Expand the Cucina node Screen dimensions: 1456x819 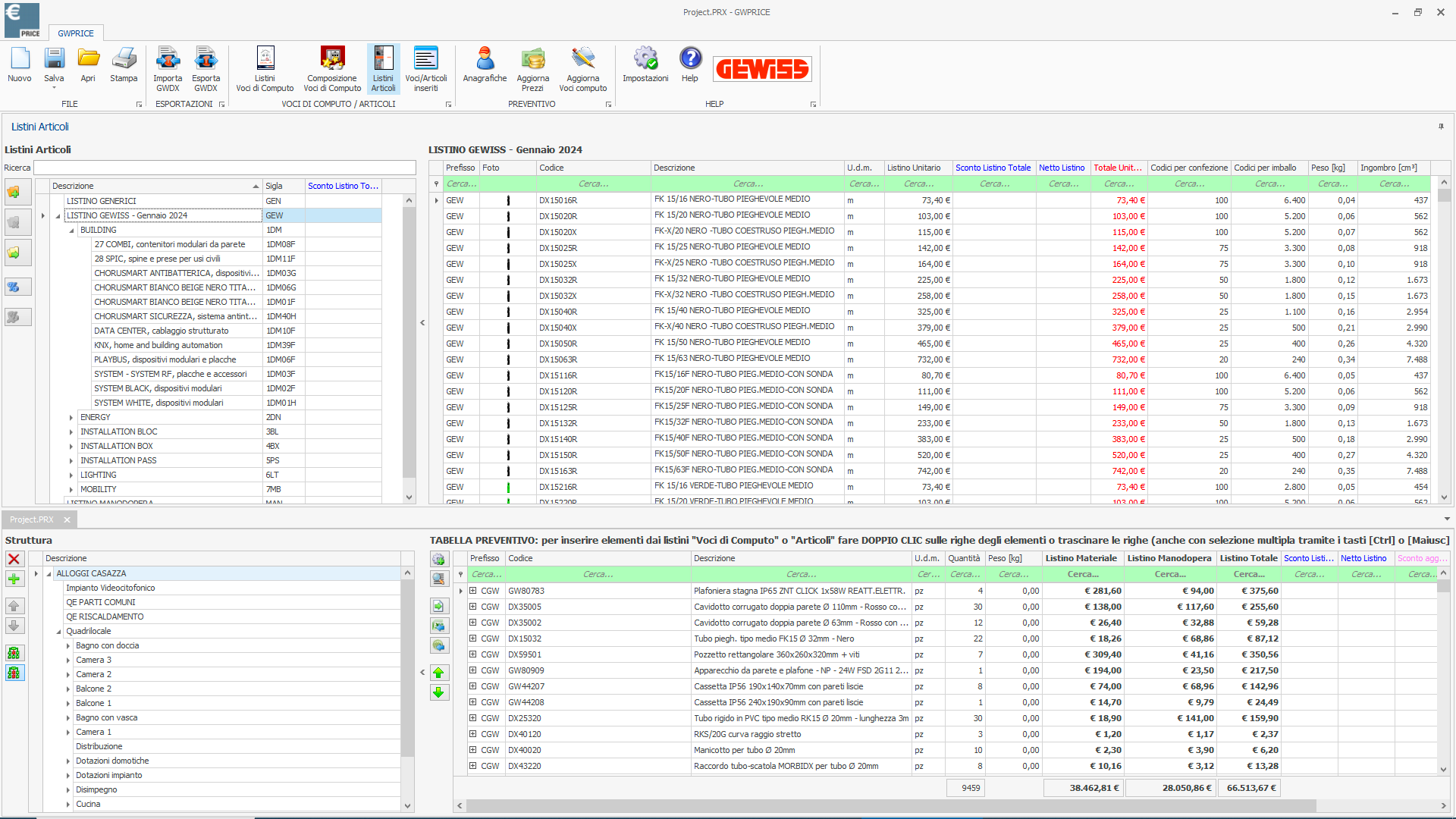tap(67, 805)
